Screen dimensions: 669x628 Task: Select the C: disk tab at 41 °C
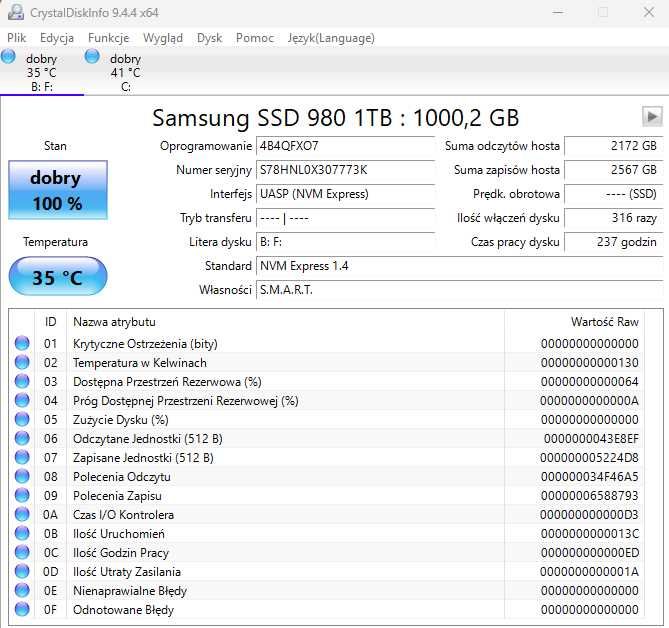coord(125,72)
